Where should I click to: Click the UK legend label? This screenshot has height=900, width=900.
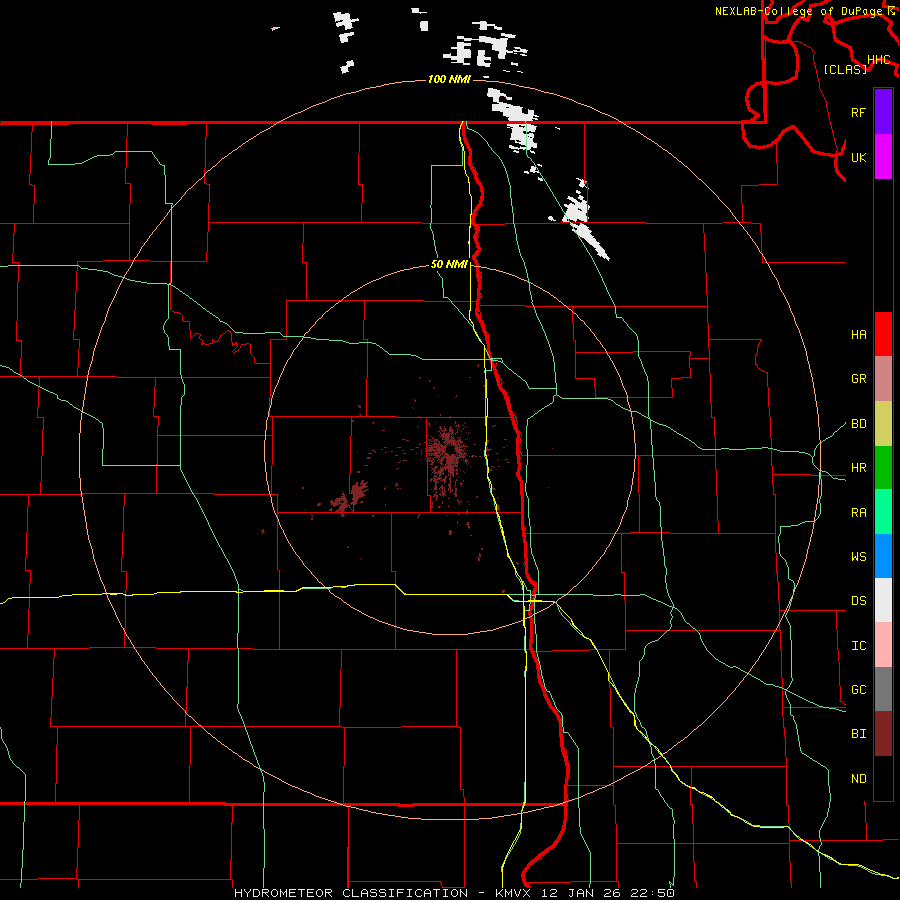point(858,157)
